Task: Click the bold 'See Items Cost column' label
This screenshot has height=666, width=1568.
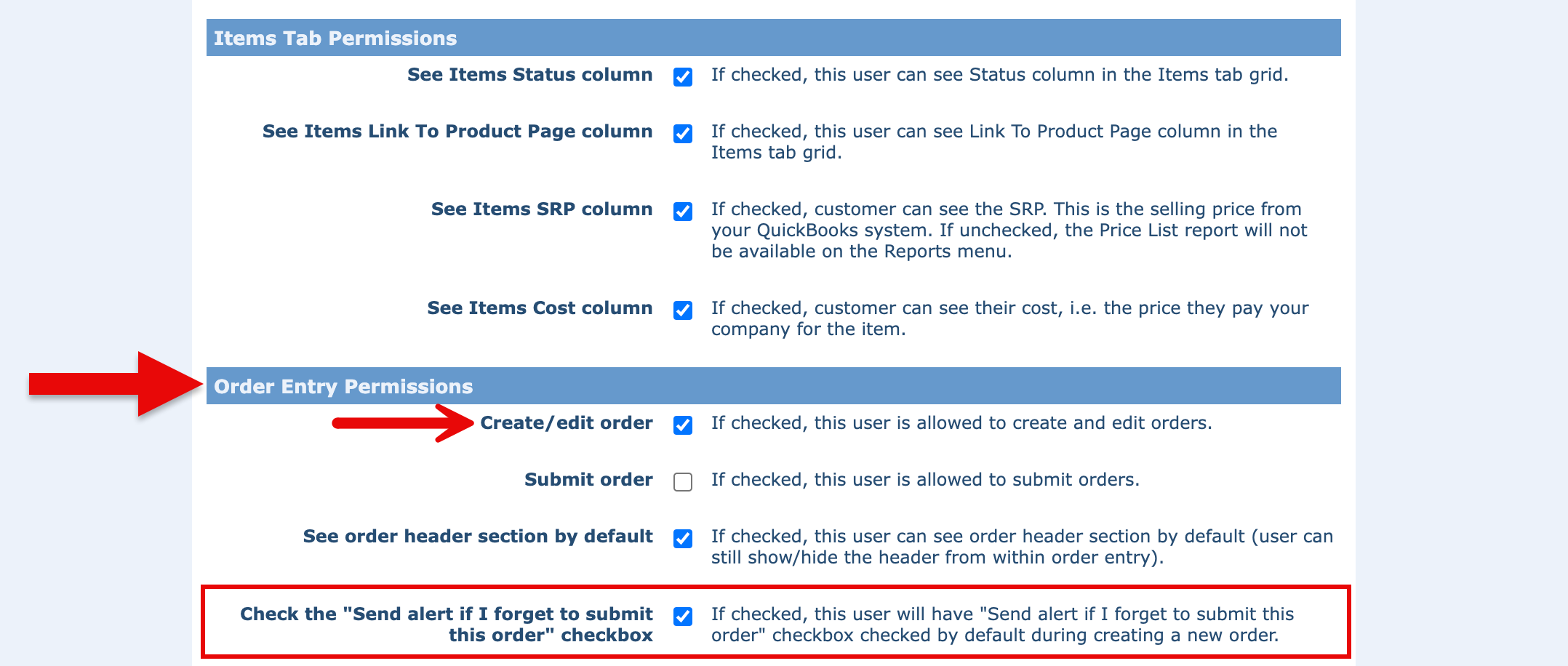Action: pos(540,308)
